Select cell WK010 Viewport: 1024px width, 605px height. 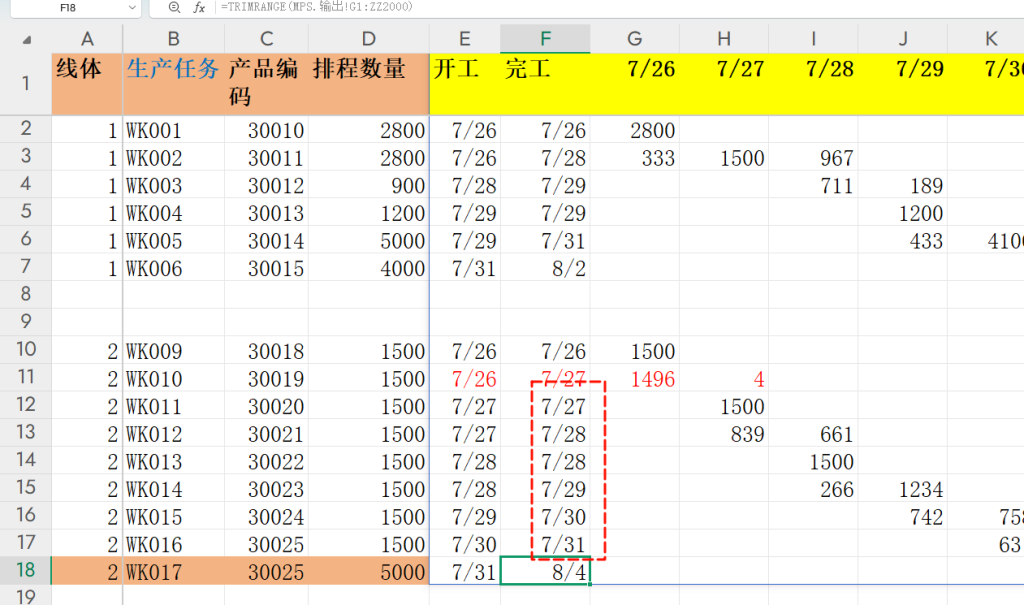point(173,378)
